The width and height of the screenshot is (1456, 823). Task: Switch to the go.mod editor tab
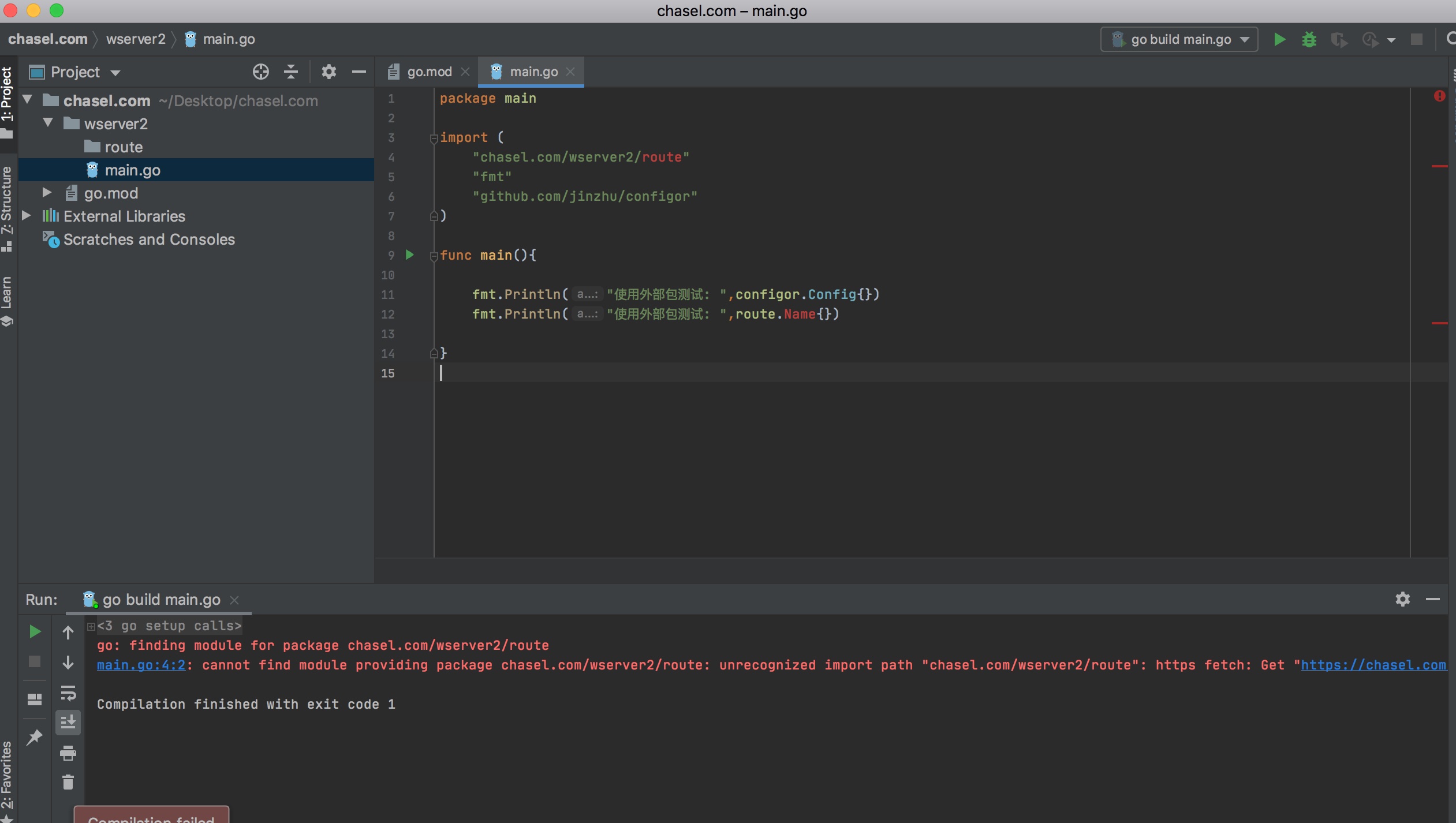click(x=428, y=72)
